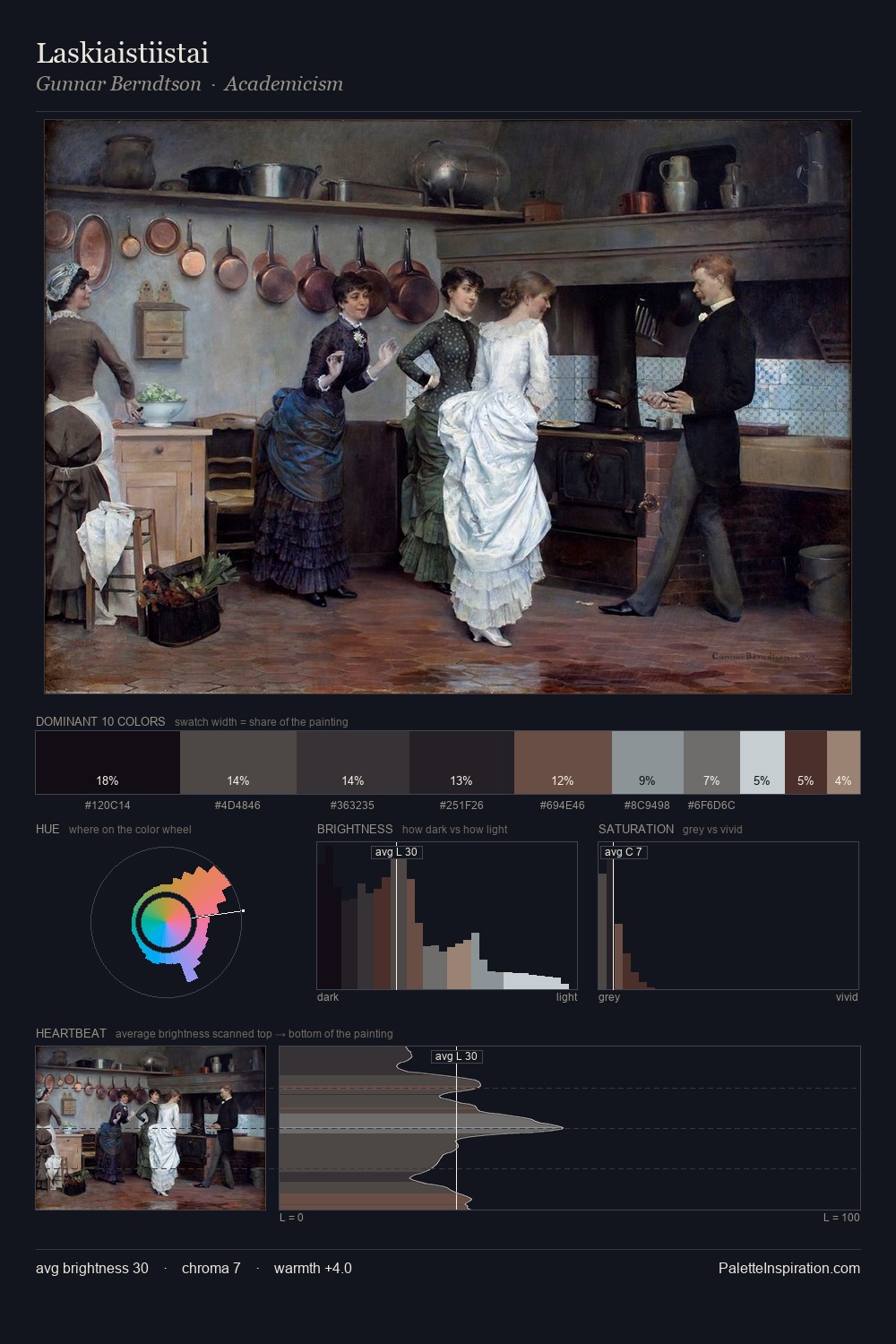Click the Academicism style label

283,84
